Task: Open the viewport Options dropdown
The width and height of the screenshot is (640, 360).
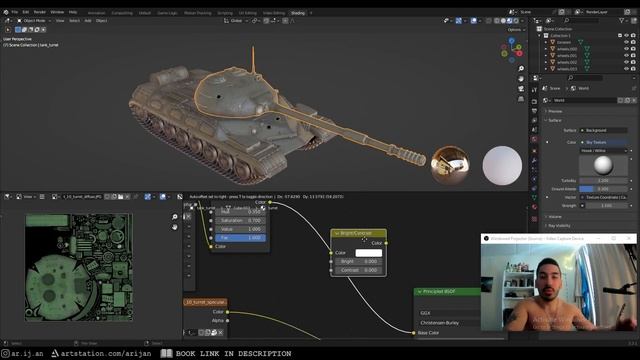Action: [516, 30]
